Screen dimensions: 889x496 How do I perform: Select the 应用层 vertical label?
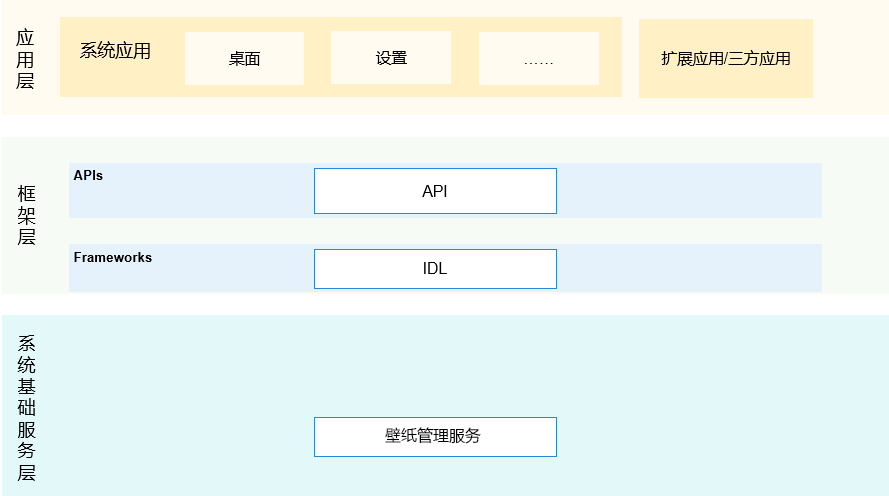point(25,60)
